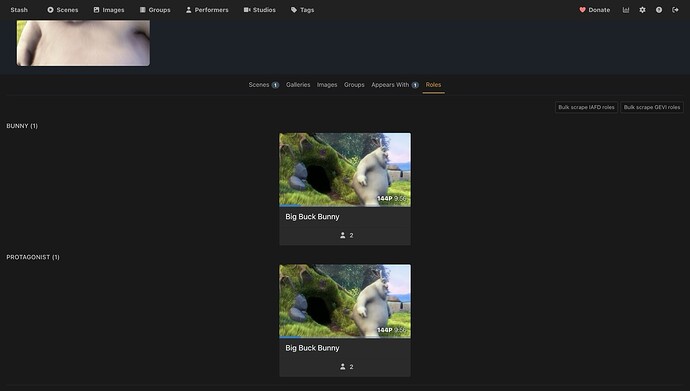Click the BUNNY (1) role heading
The height and width of the screenshot is (391, 690).
(22, 126)
